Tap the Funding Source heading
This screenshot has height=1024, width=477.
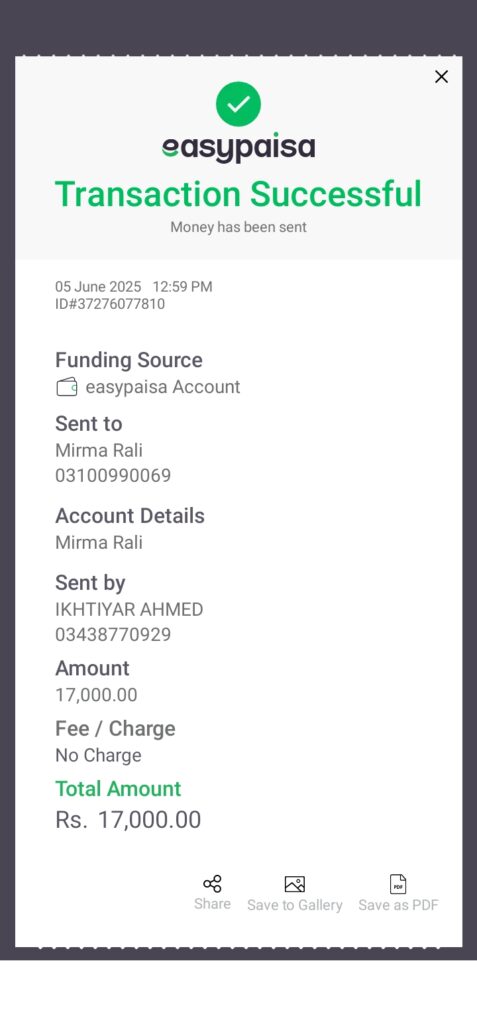(x=129, y=360)
